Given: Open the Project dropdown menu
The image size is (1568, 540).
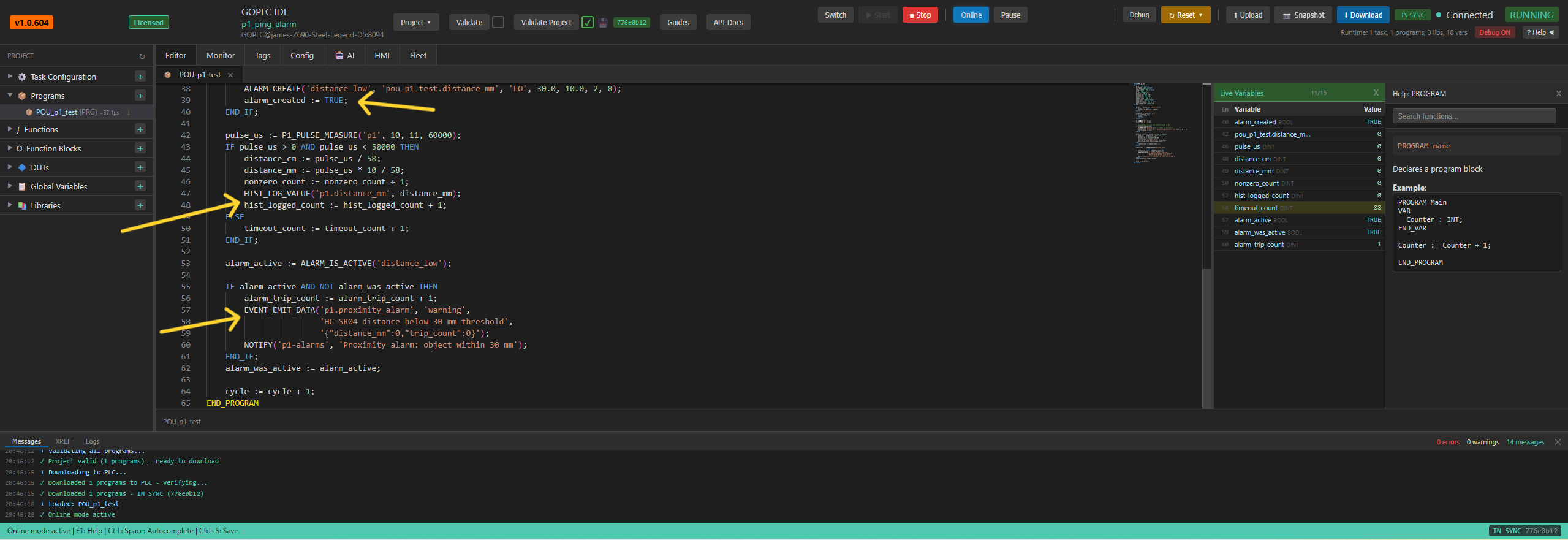Looking at the screenshot, I should [x=415, y=23].
